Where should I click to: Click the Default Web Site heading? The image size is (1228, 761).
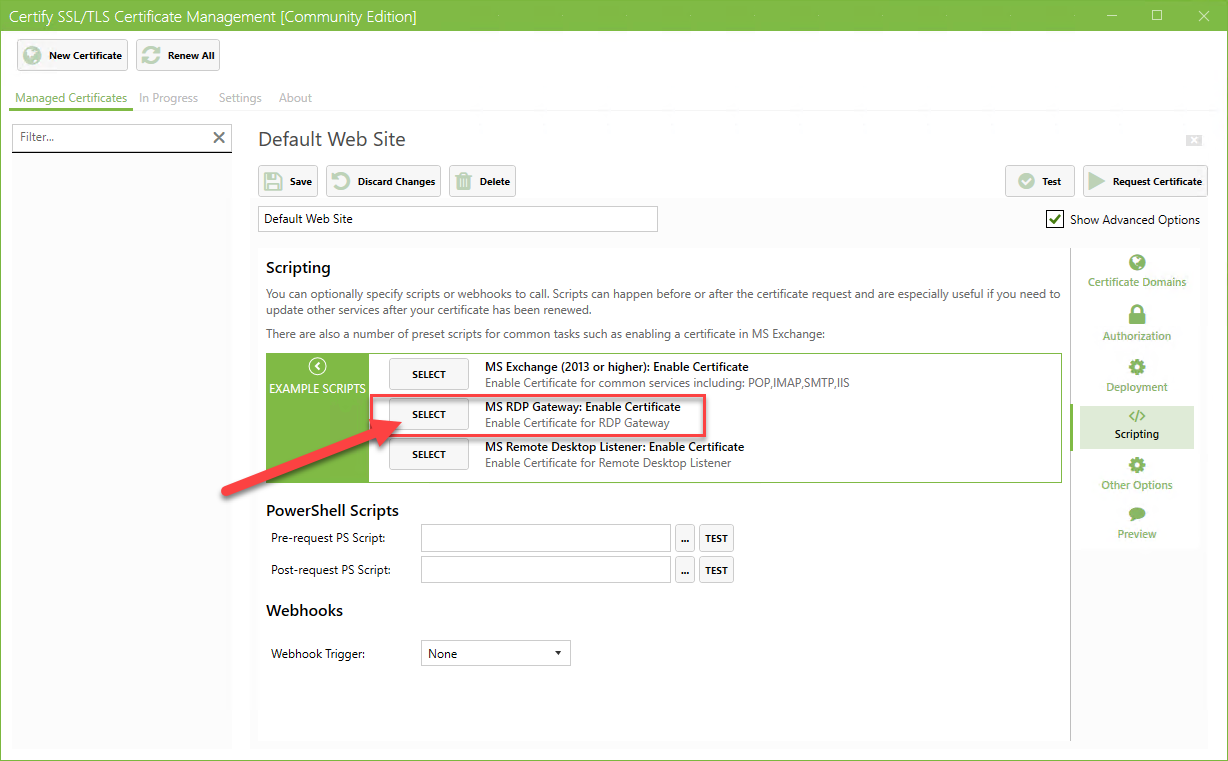332,139
